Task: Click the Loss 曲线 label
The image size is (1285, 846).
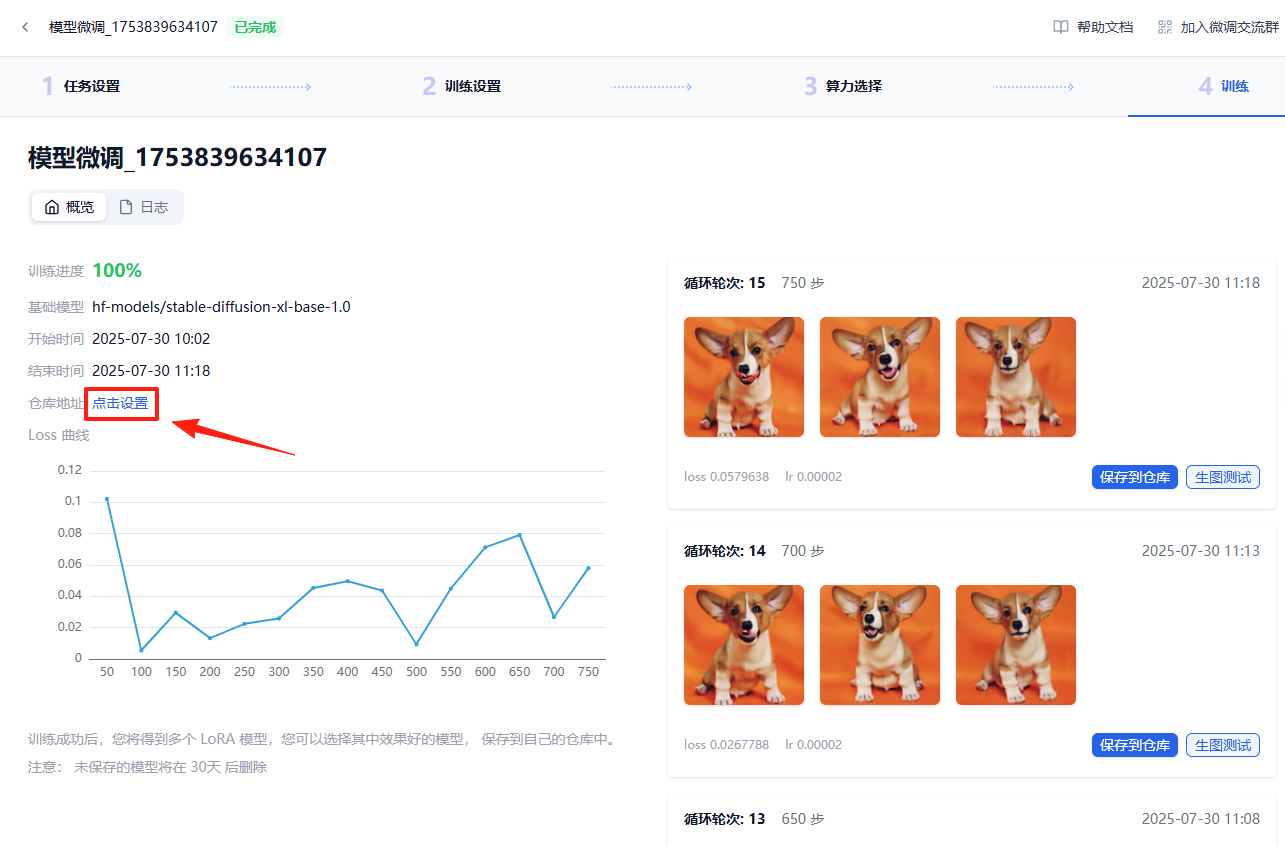Action: [59, 435]
